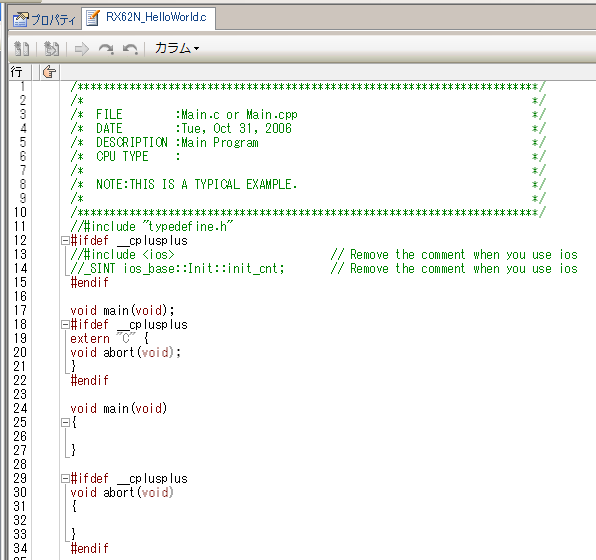The height and width of the screenshot is (560, 596).
Task: Click the DESCRIPTION :Main Program comment line
Action: click(177, 143)
